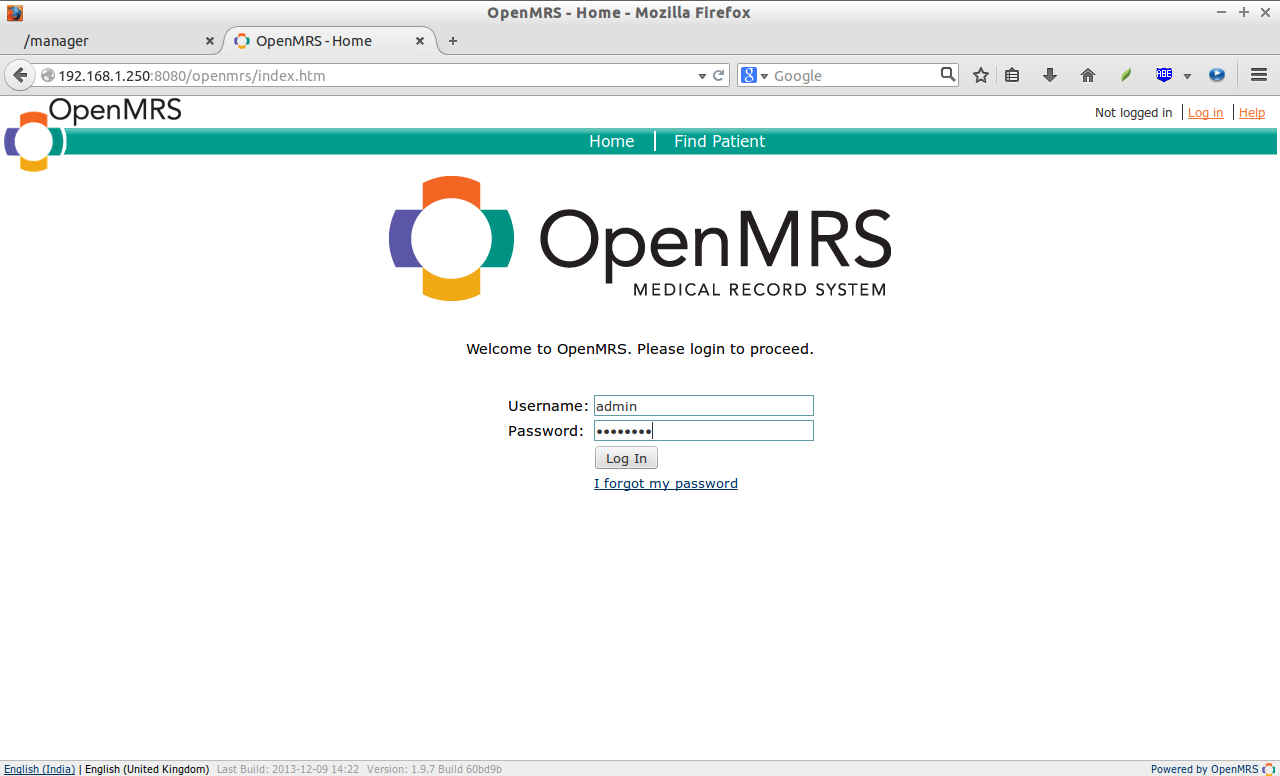This screenshot has height=776, width=1280.
Task: Open a new tab with the plus button
Action: tap(453, 41)
